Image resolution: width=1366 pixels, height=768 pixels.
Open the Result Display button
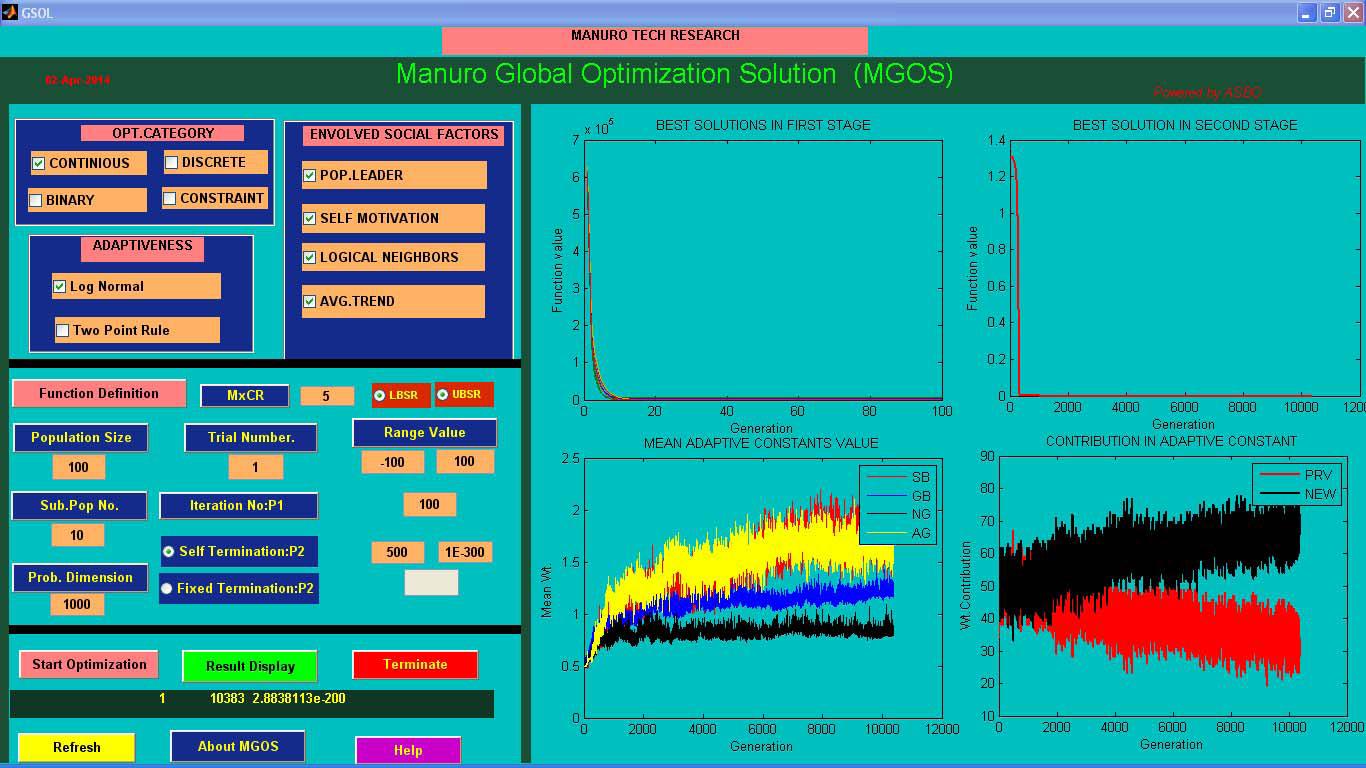click(x=250, y=666)
